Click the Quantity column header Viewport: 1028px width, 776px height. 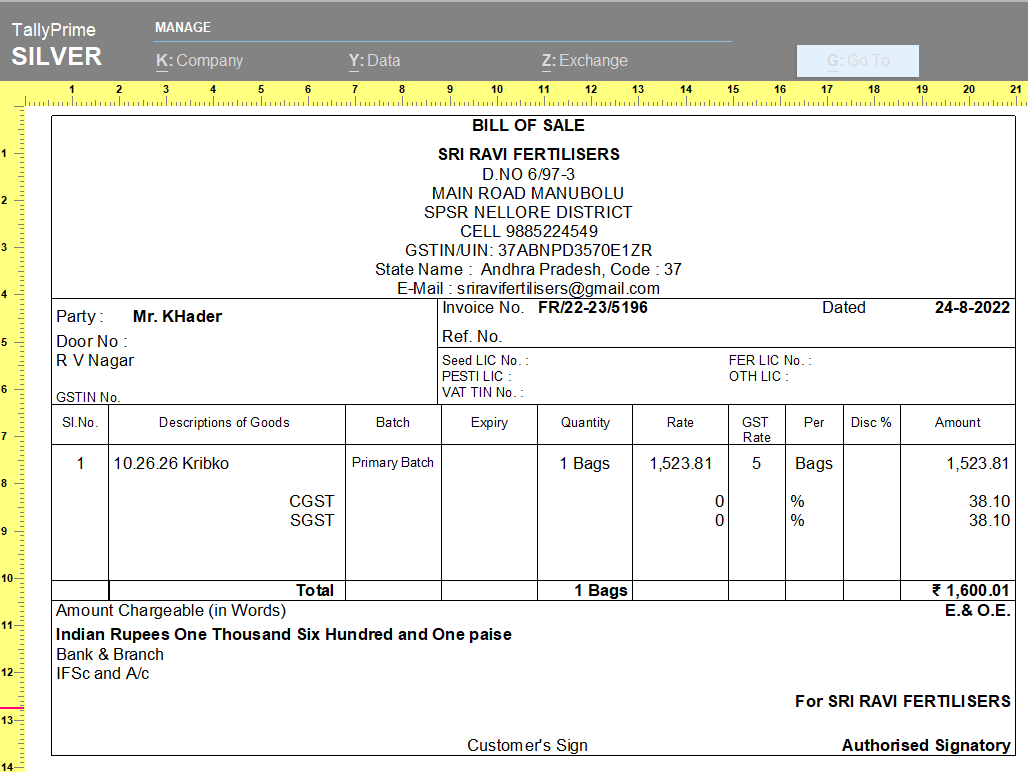pos(585,423)
